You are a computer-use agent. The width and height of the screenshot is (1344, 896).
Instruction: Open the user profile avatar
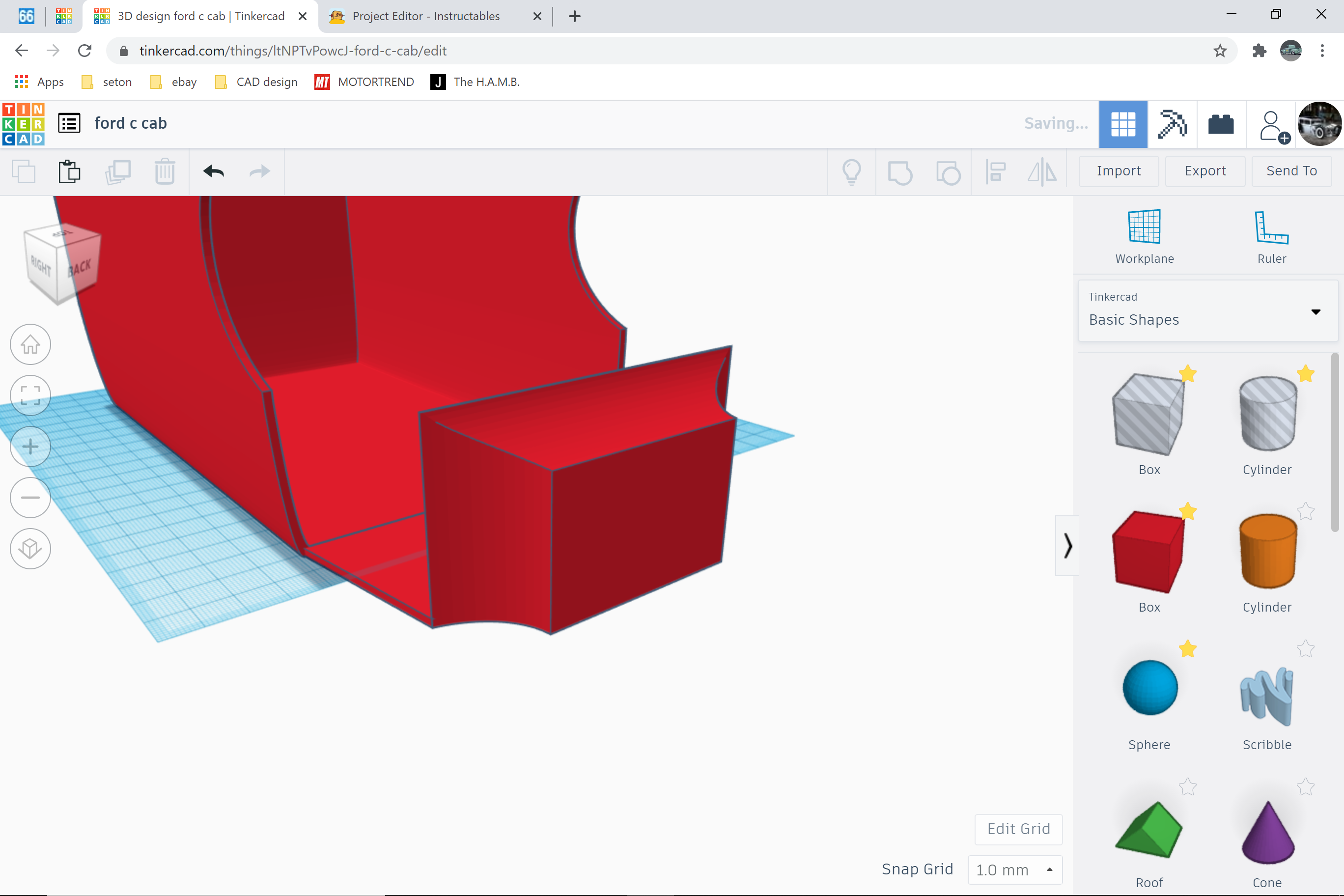tap(1319, 124)
